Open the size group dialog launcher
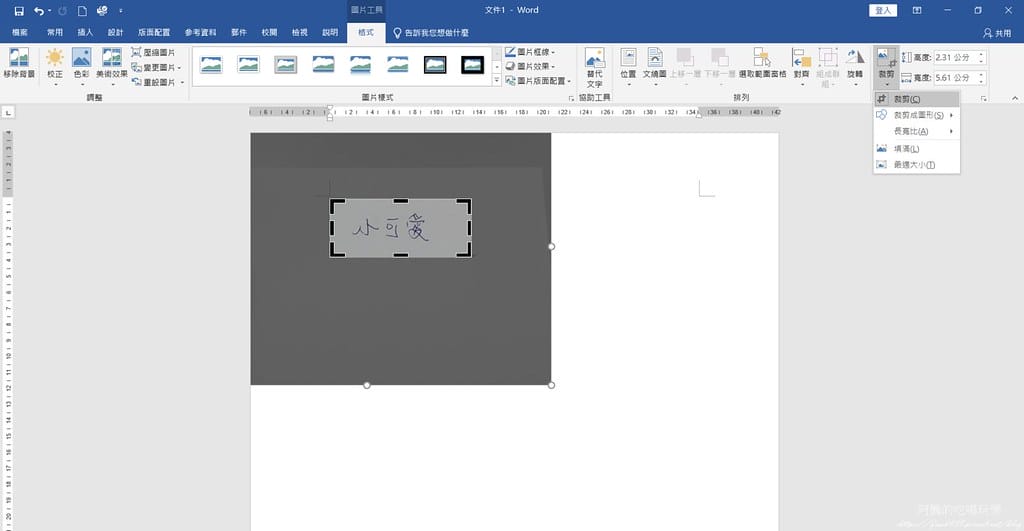The width and height of the screenshot is (1024, 531). (x=984, y=98)
